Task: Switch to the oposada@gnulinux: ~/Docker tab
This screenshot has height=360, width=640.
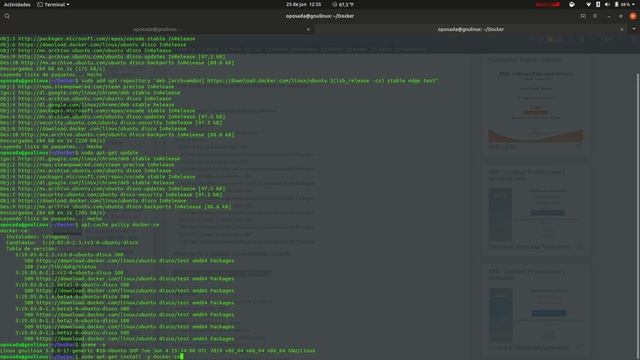Action: tap(471, 29)
